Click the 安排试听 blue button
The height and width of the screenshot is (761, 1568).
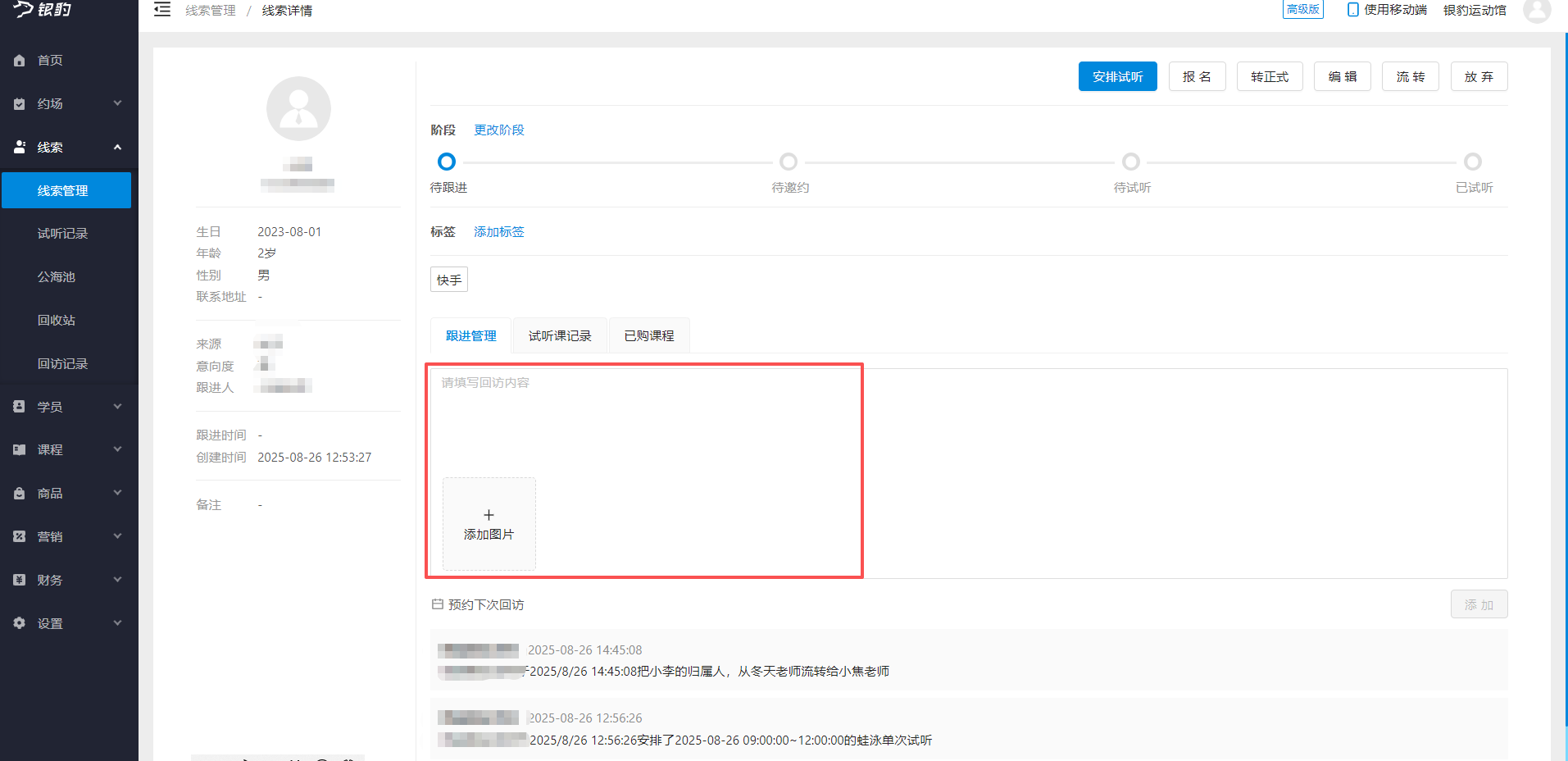(1116, 76)
